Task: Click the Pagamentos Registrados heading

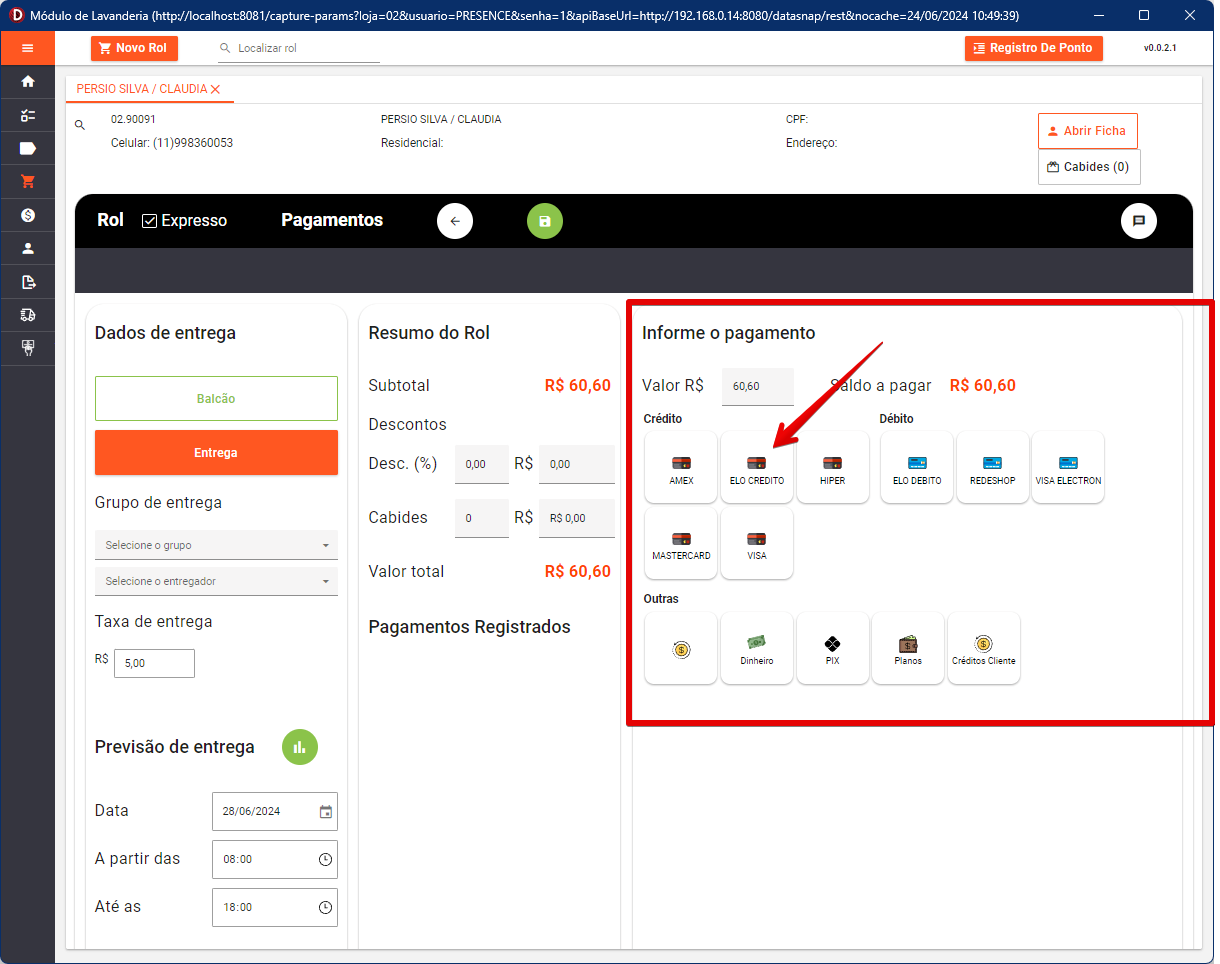Action: [x=469, y=627]
